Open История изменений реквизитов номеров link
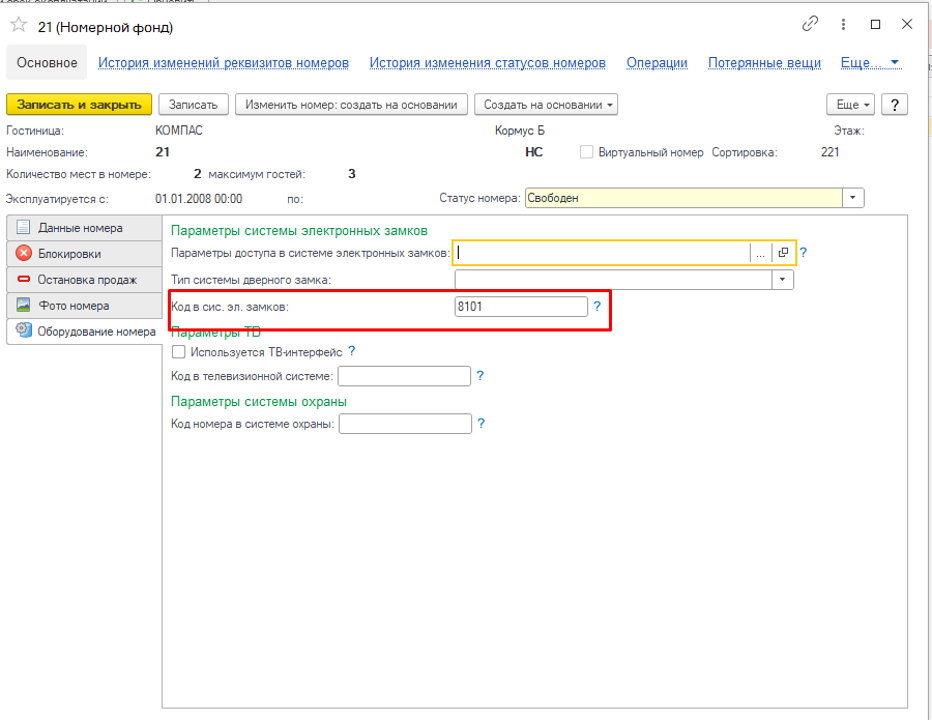932x720 pixels. pyautogui.click(x=223, y=62)
